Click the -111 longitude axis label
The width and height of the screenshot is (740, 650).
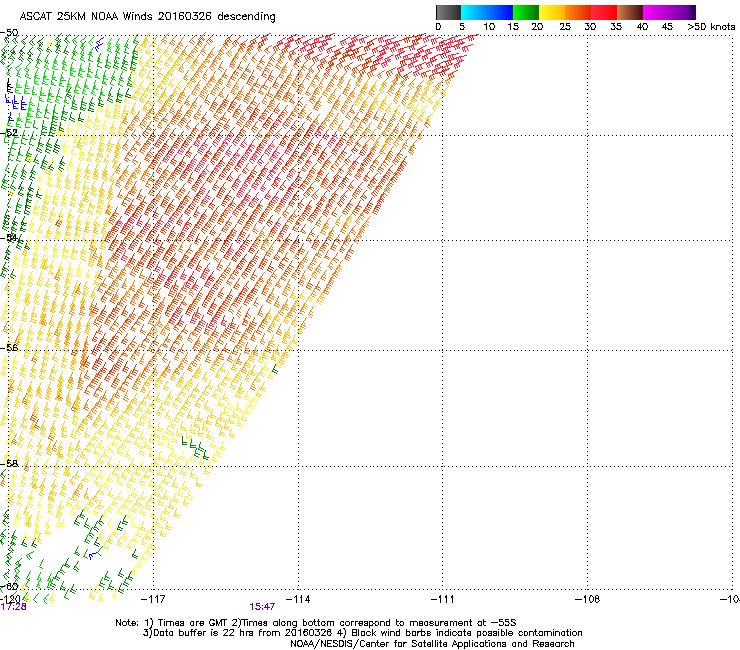[442, 599]
